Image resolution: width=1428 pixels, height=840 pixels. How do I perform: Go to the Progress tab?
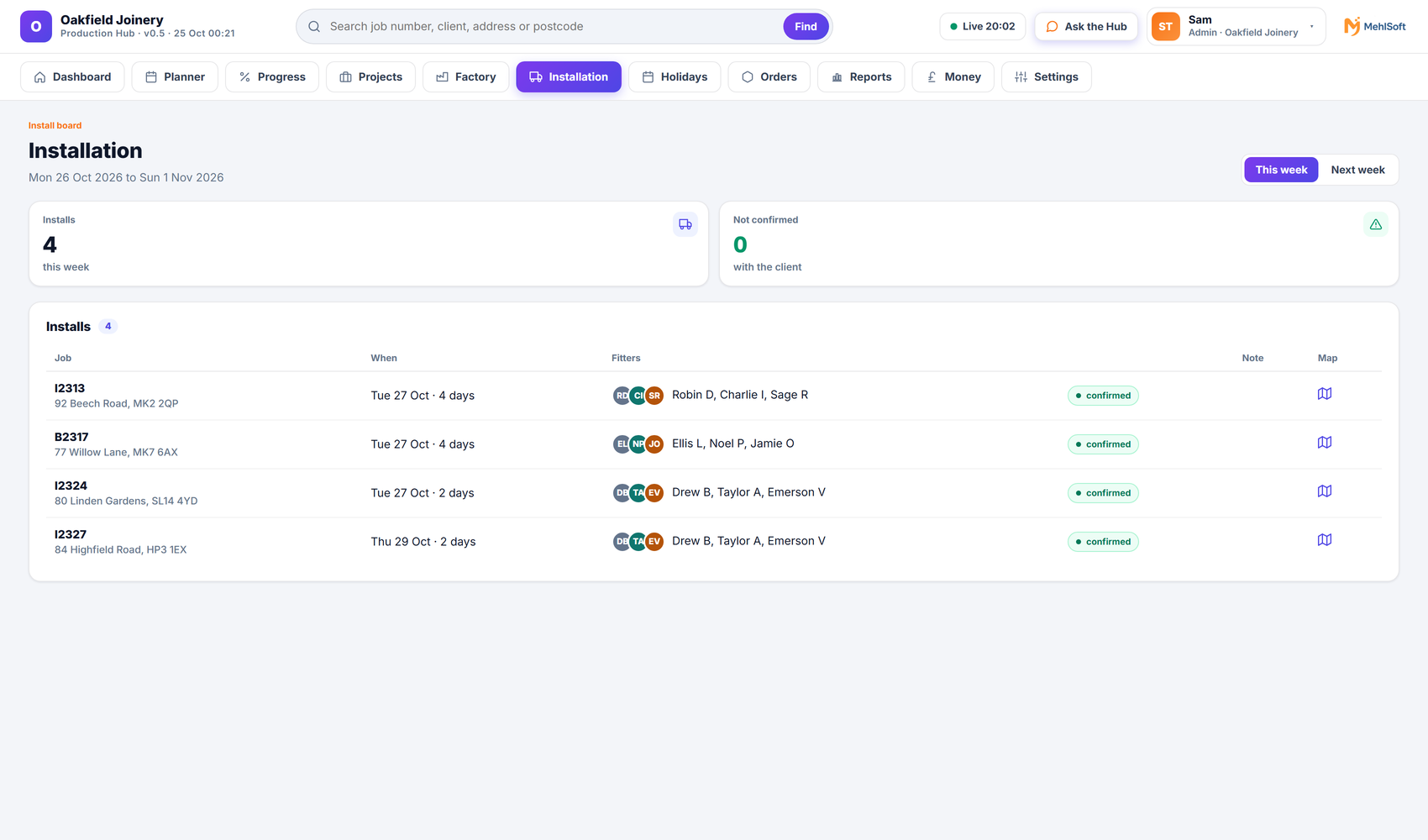pos(272,77)
